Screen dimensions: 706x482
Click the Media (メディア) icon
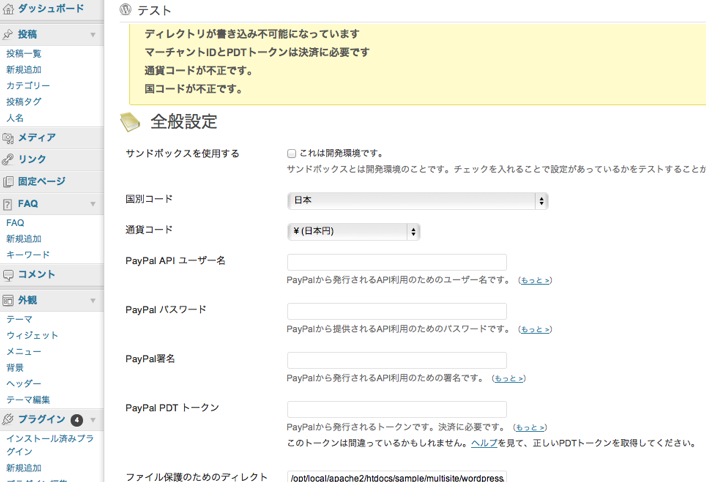(x=9, y=138)
